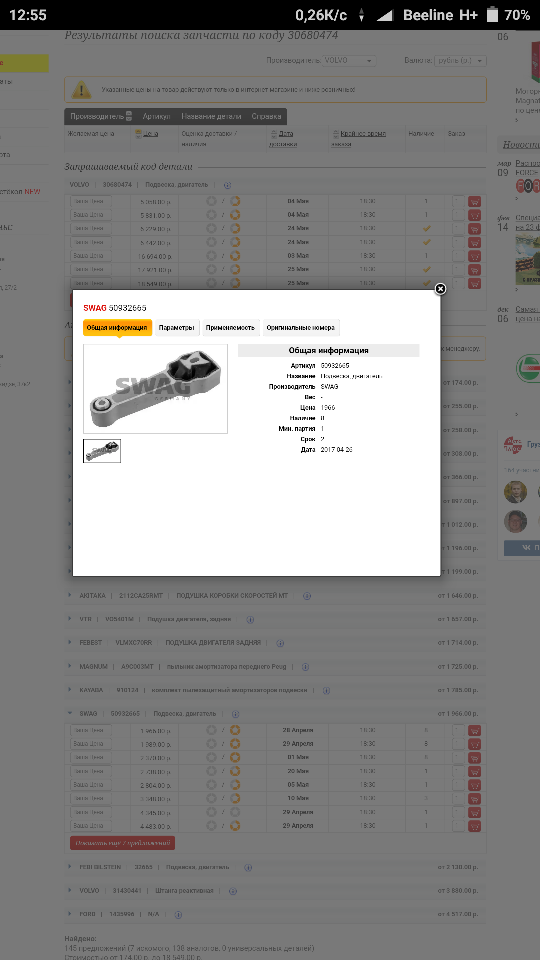The height and width of the screenshot is (960, 540).
Task: Click gray rating icon in 4 483,00 р. row
Action: (x=211, y=826)
